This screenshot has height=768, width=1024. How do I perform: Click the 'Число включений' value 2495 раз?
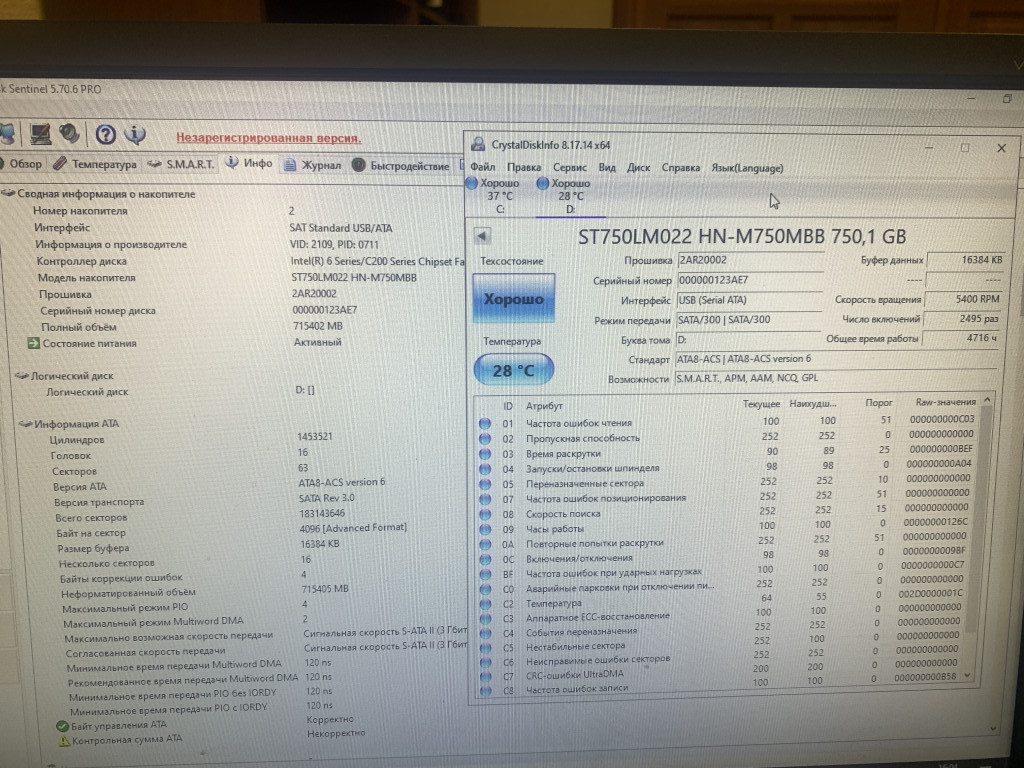(x=961, y=319)
